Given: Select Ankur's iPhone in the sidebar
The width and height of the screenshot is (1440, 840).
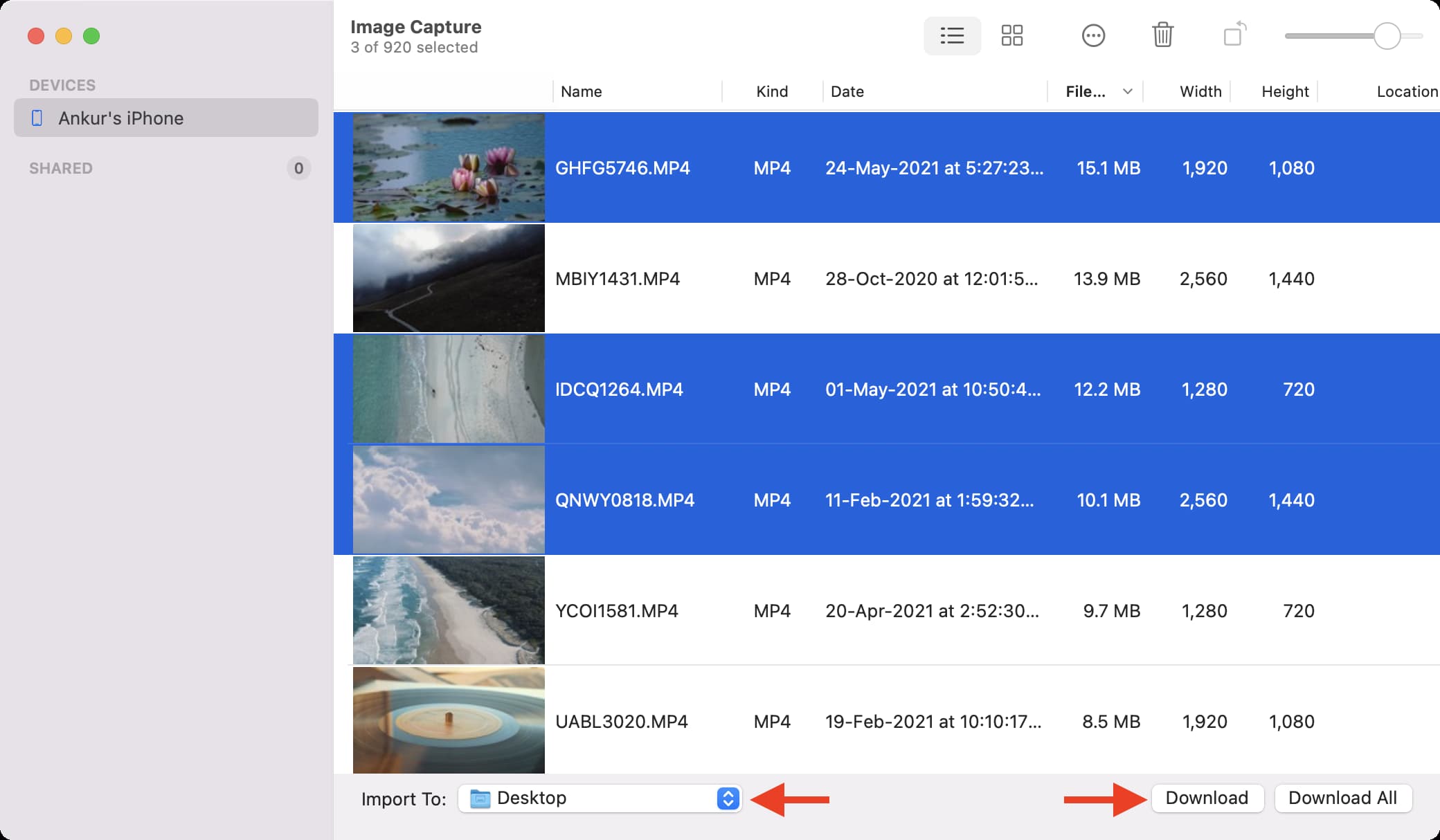Looking at the screenshot, I should (121, 118).
